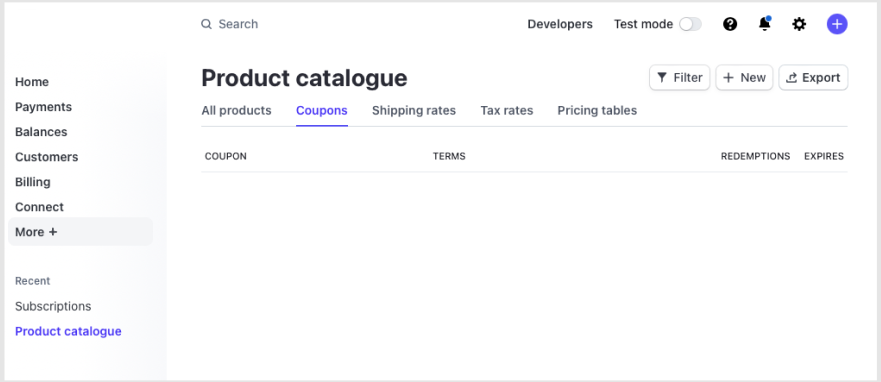Click the COUPON column header

point(225,156)
